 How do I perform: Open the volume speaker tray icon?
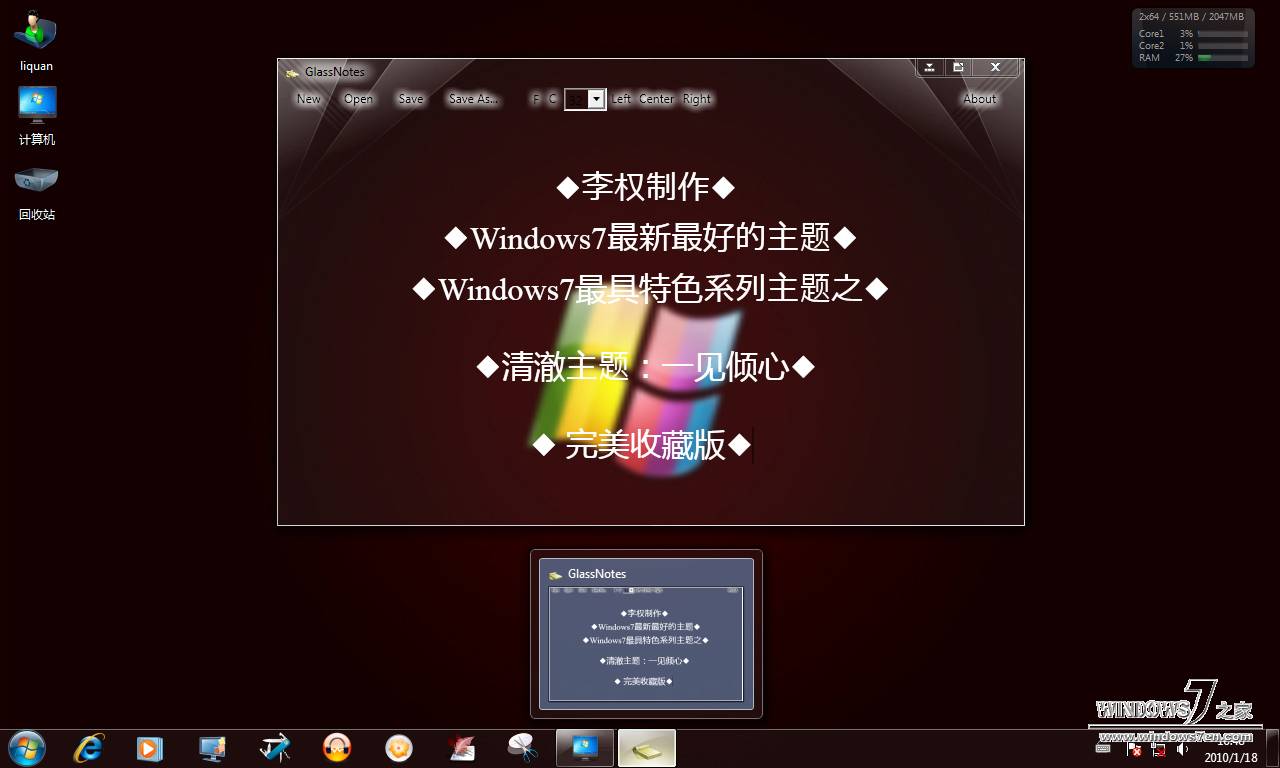coord(1182,748)
